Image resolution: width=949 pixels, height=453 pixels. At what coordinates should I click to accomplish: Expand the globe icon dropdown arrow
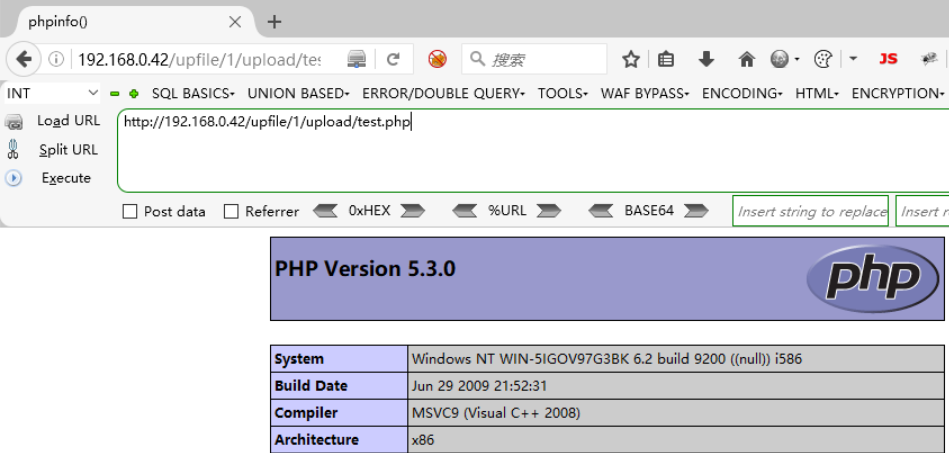click(797, 59)
